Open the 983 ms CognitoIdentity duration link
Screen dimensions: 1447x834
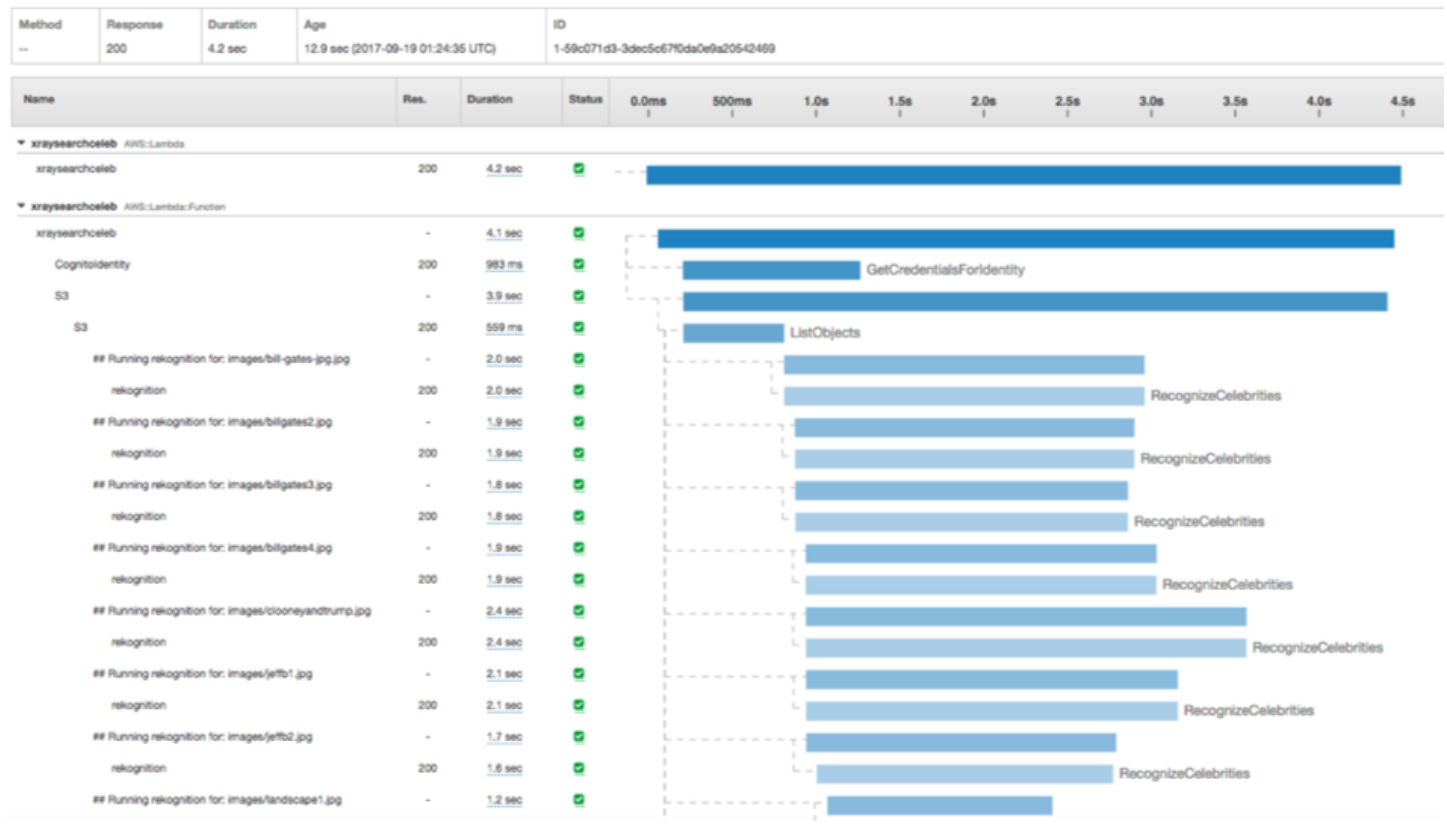click(x=503, y=265)
